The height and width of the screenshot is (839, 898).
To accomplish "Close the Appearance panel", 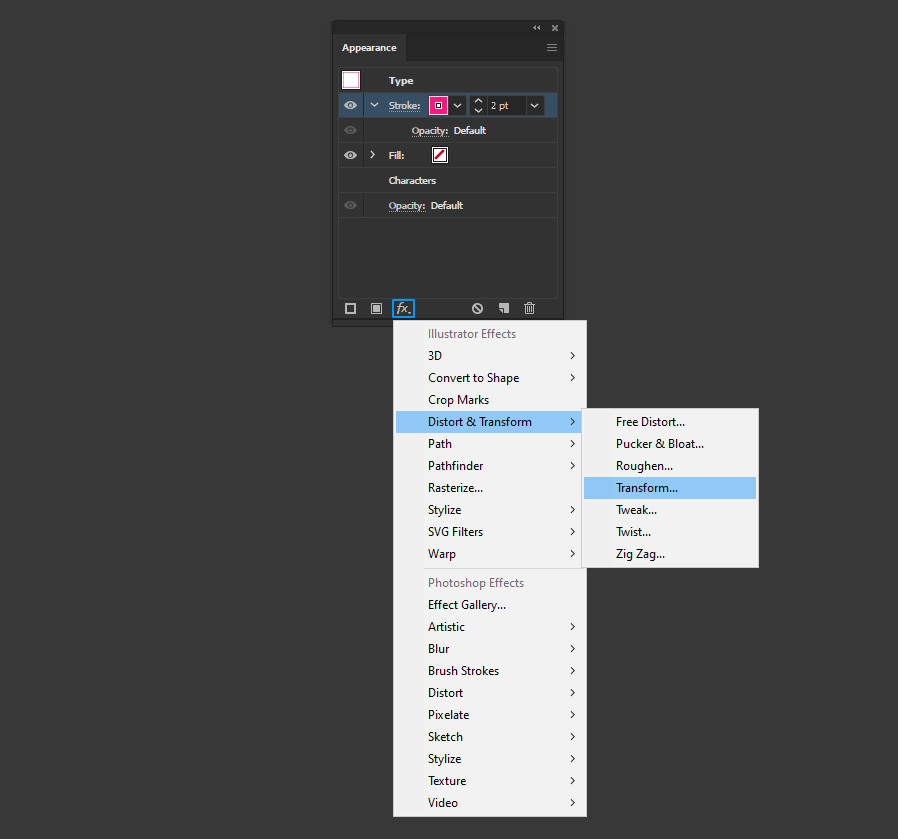I will click(x=555, y=27).
